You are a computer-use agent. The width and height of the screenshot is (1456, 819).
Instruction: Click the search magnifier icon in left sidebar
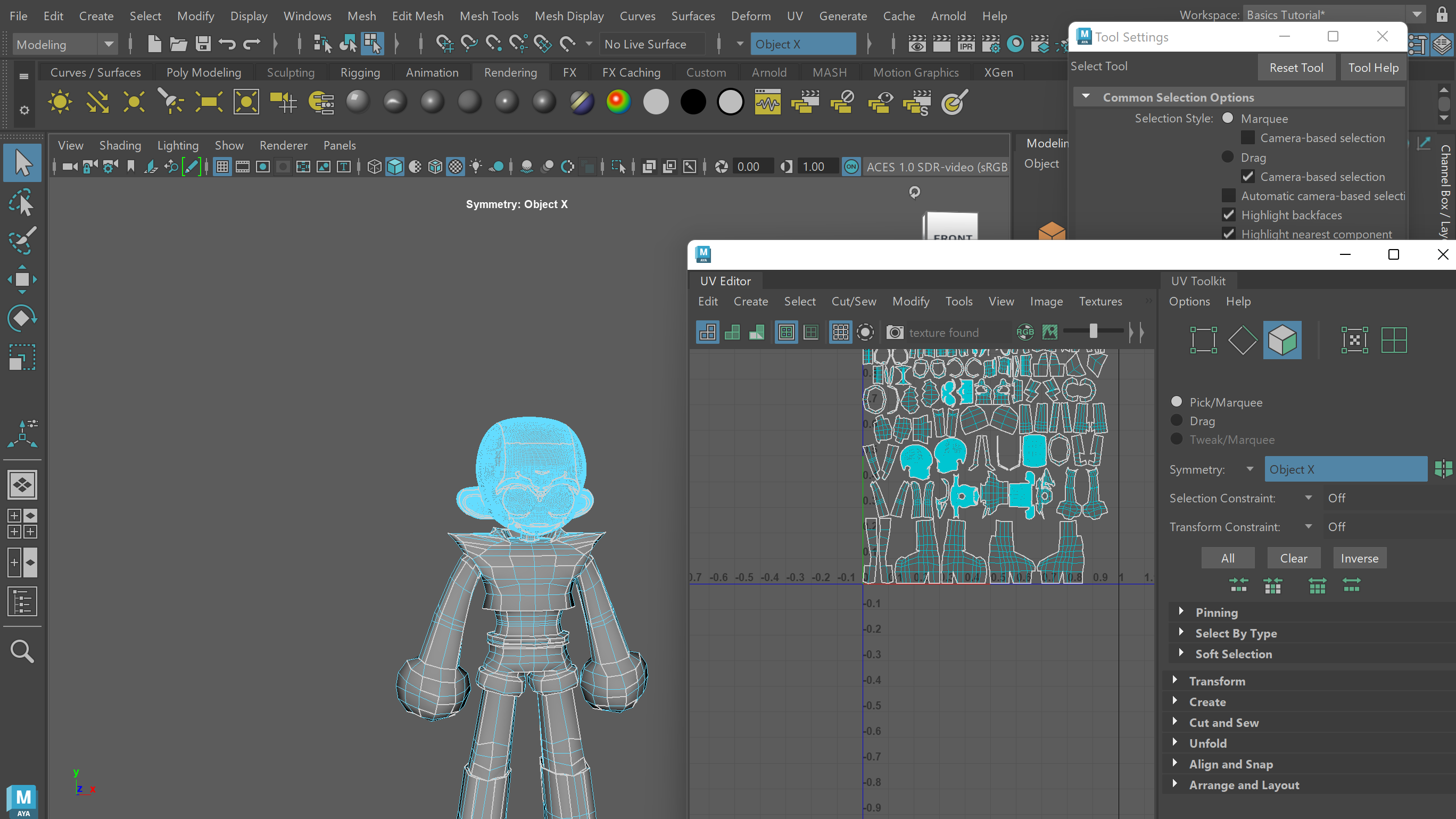point(21,652)
